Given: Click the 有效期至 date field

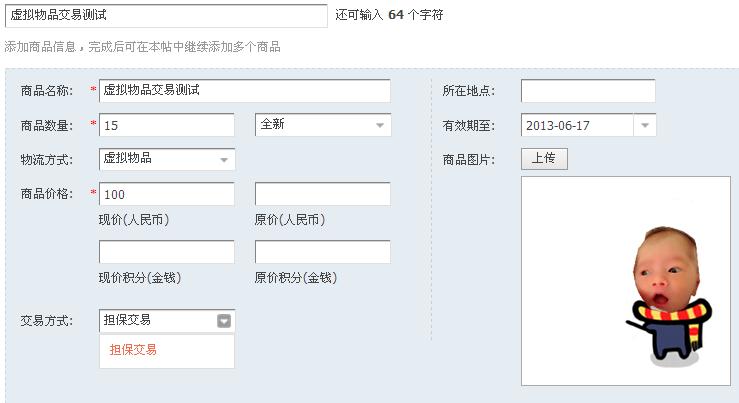Looking at the screenshot, I should coord(577,125).
